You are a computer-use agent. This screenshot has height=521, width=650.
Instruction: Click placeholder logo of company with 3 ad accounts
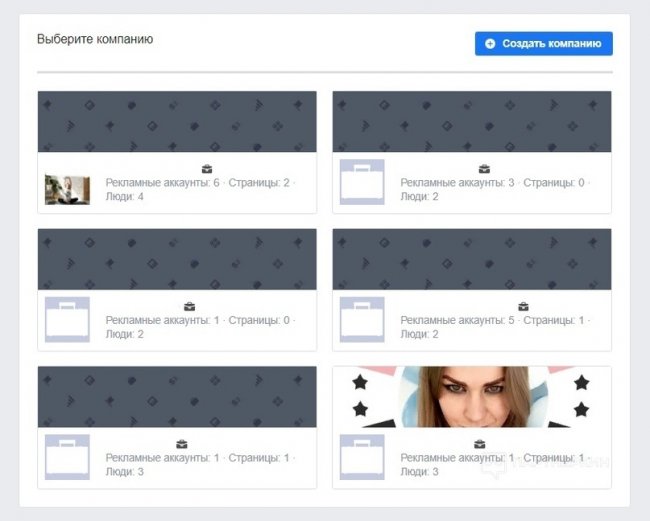click(361, 182)
